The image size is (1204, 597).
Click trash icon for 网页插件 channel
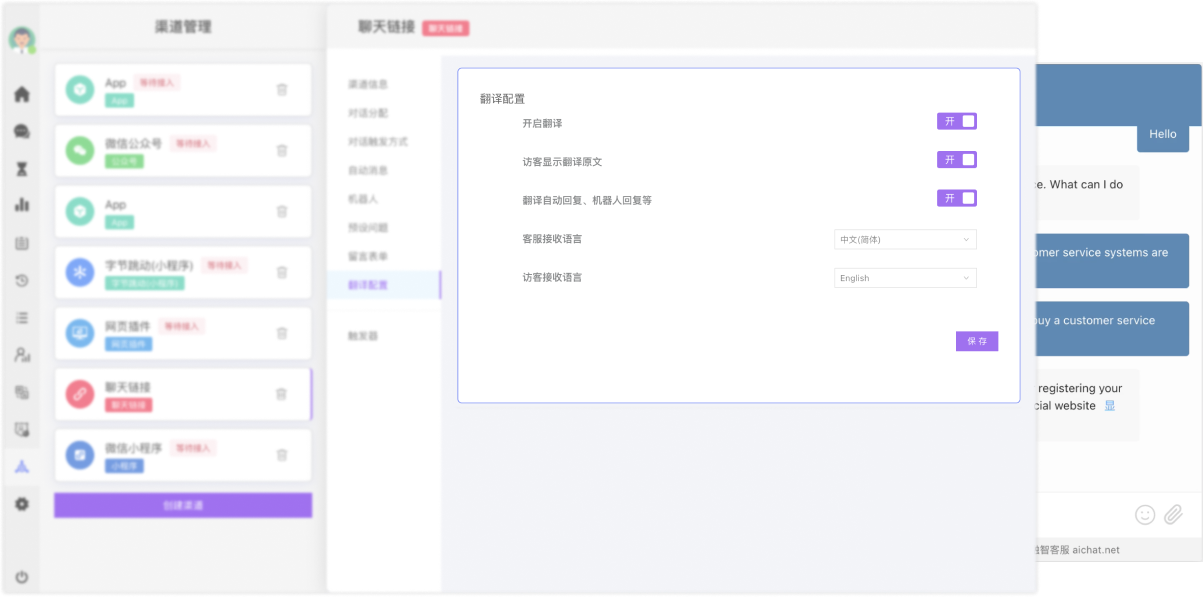click(282, 333)
